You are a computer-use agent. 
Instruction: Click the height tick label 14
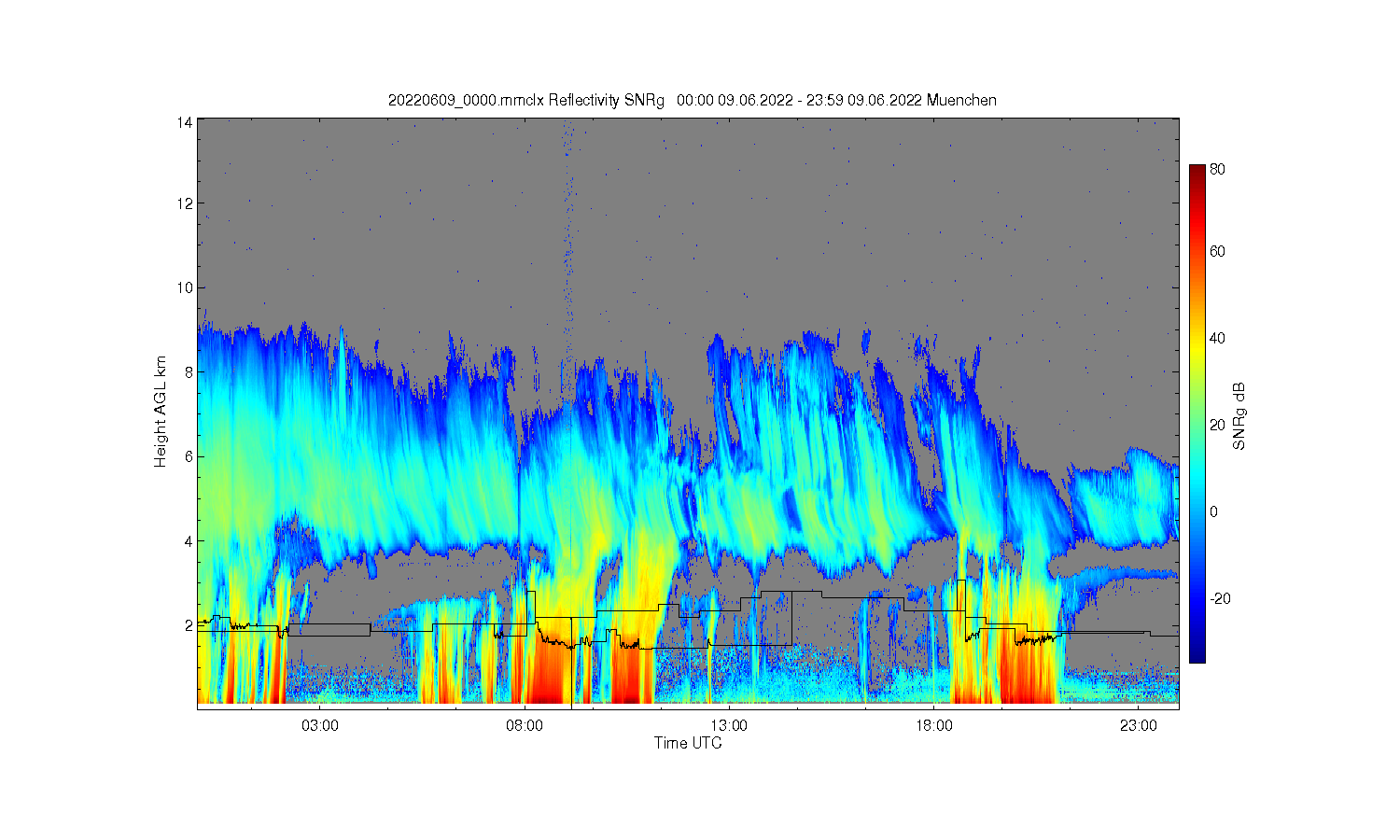(x=185, y=122)
